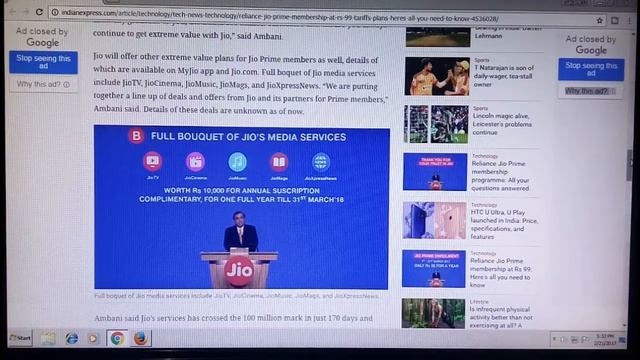Launch Firefox from the taskbar
The height and width of the screenshot is (360, 640).
click(140, 338)
